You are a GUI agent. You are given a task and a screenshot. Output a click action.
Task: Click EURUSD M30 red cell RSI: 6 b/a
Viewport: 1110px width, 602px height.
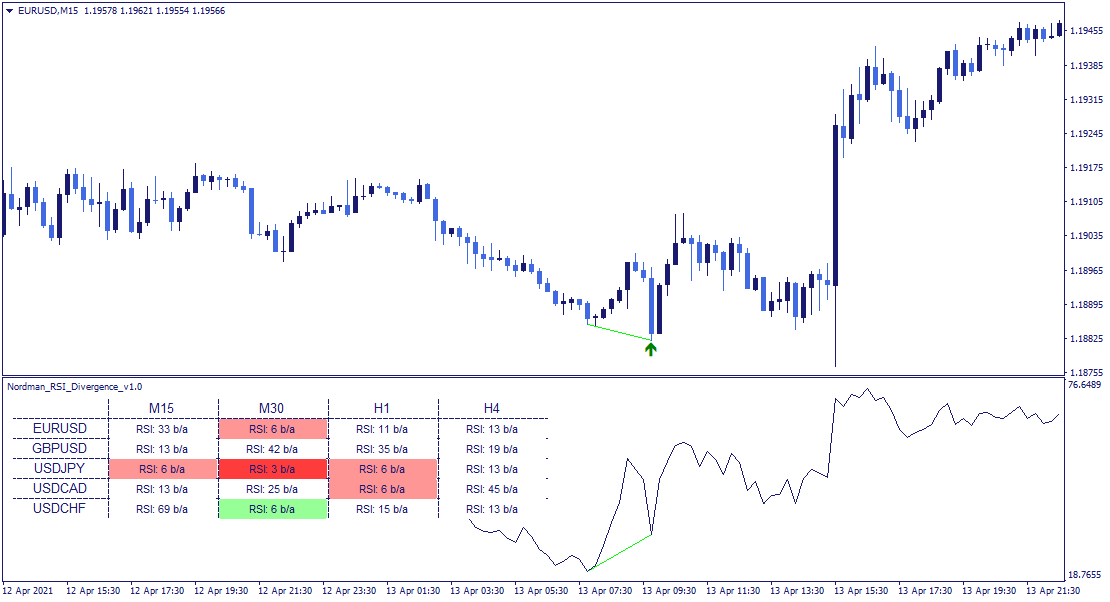tap(273, 429)
